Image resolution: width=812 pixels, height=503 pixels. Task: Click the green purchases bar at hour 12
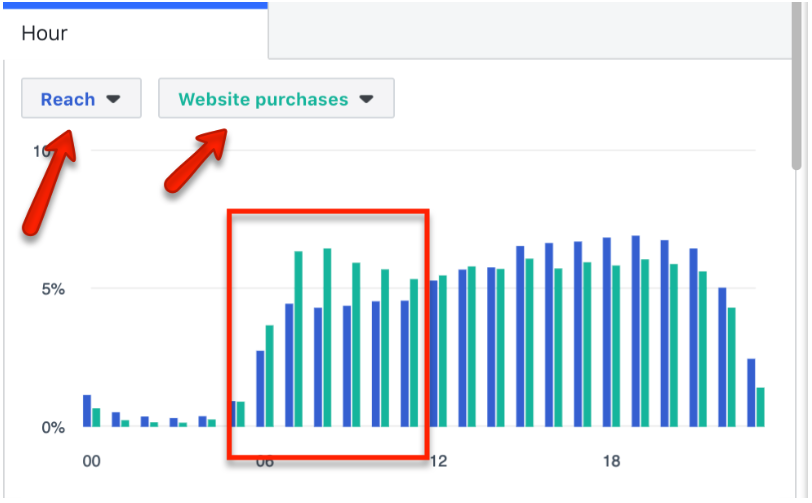443,351
